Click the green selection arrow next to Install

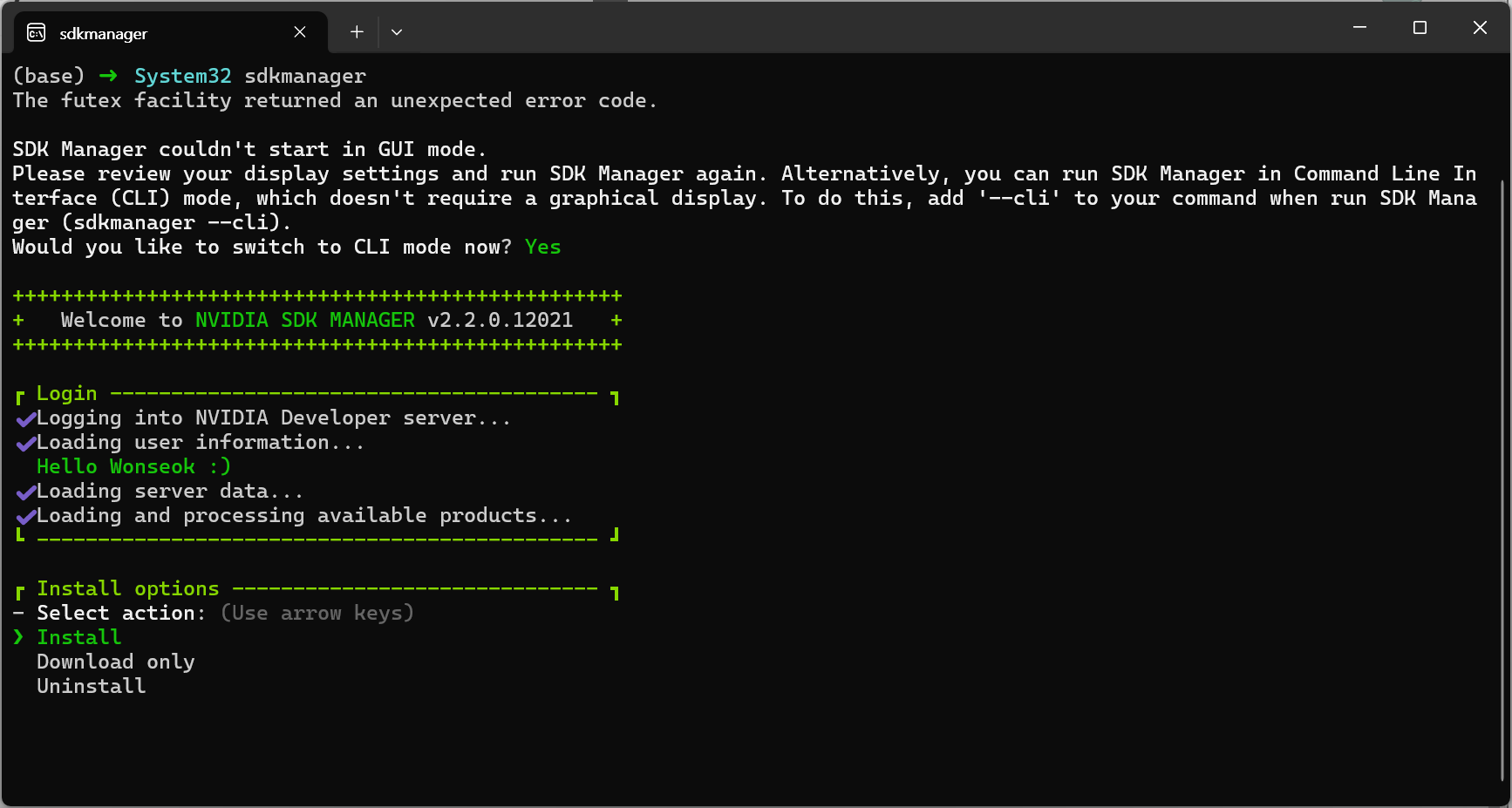(18, 637)
